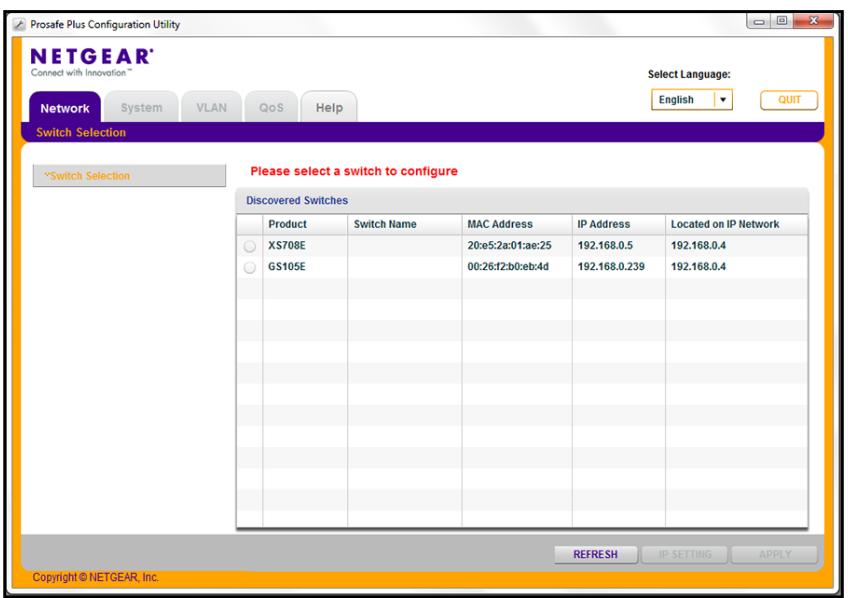The image size is (848, 598).
Task: Click the MAC Address column header
Action: [517, 224]
